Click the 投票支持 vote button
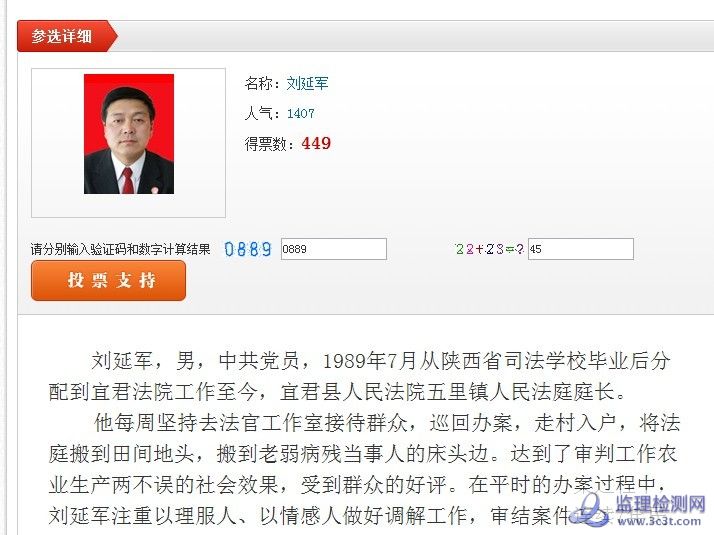Image resolution: width=714 pixels, height=535 pixels. point(108,280)
